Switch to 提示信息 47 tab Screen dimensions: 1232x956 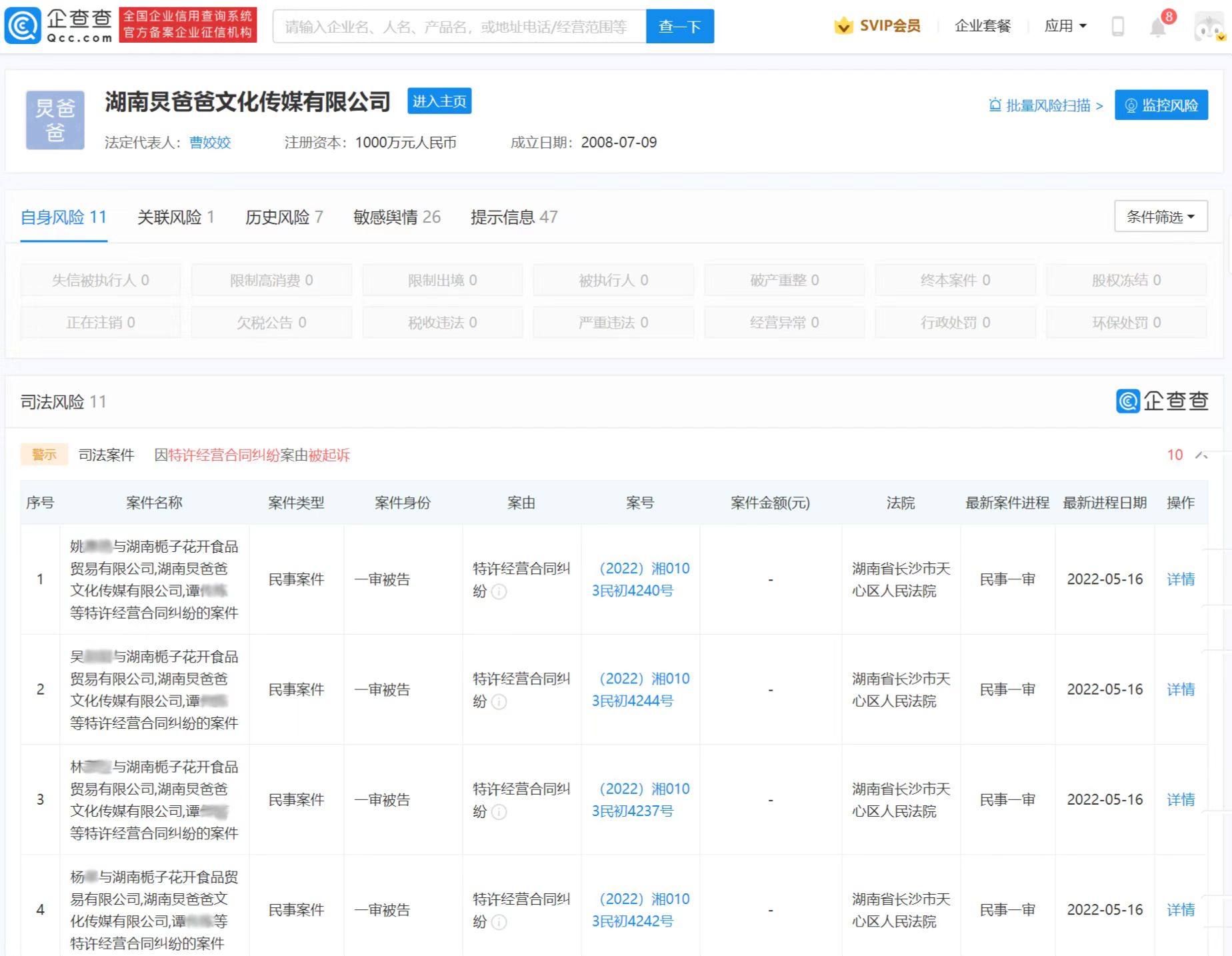[x=514, y=217]
